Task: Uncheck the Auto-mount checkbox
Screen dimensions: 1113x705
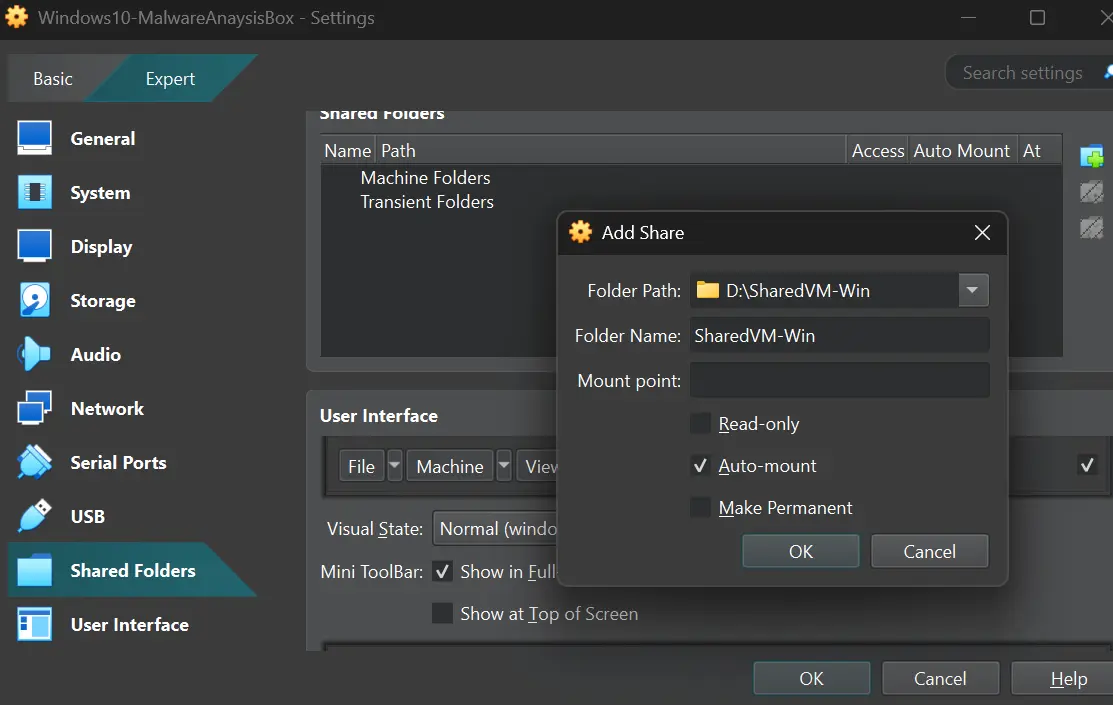Action: point(700,466)
